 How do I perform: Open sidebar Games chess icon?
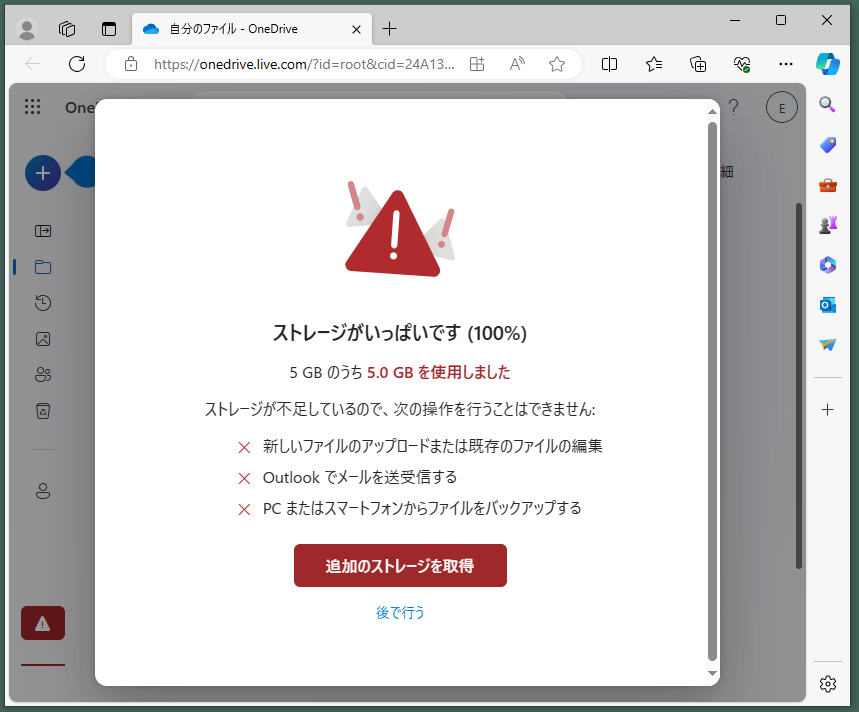(827, 225)
